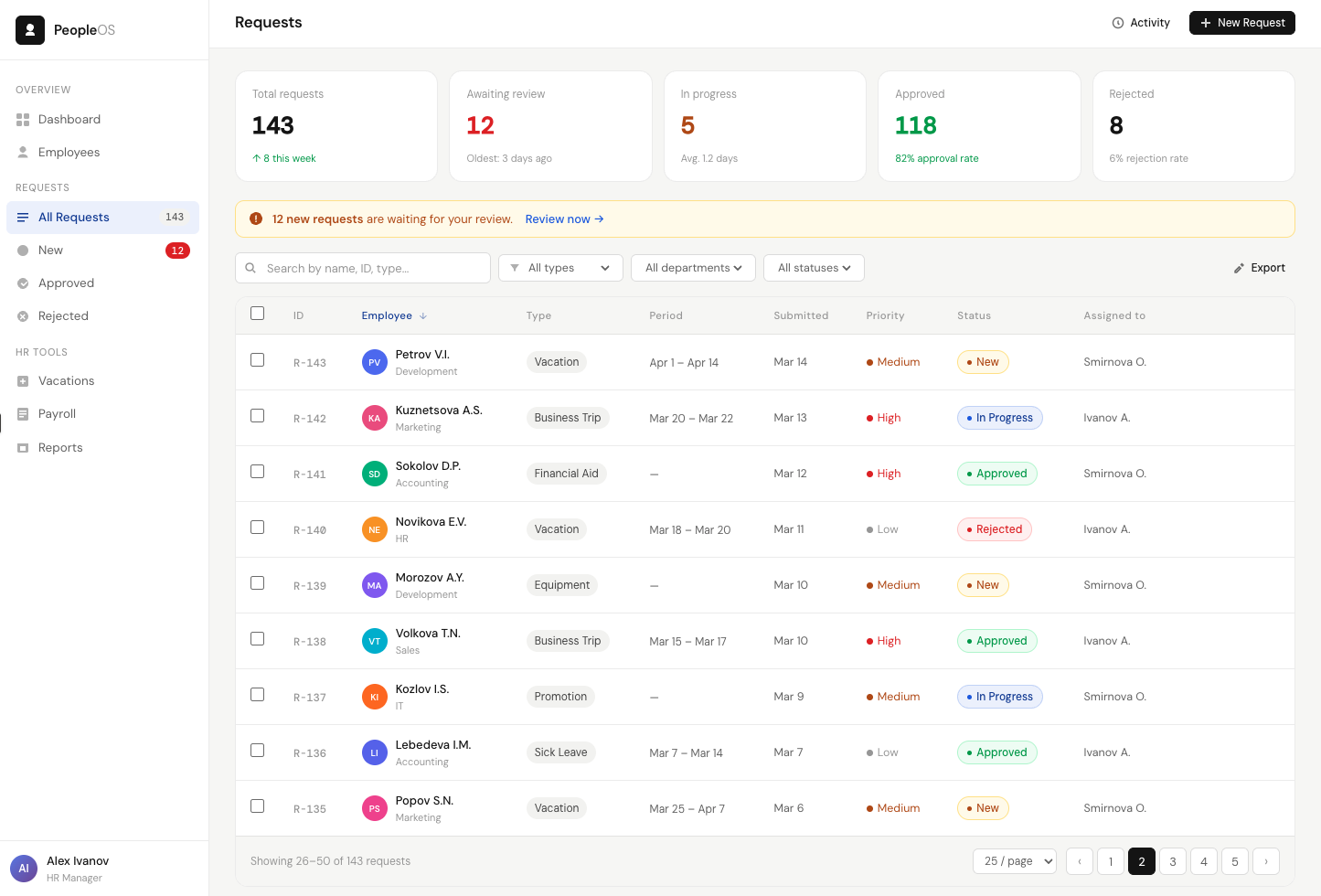The image size is (1321, 896).
Task: Create a New Request
Action: click(1242, 23)
